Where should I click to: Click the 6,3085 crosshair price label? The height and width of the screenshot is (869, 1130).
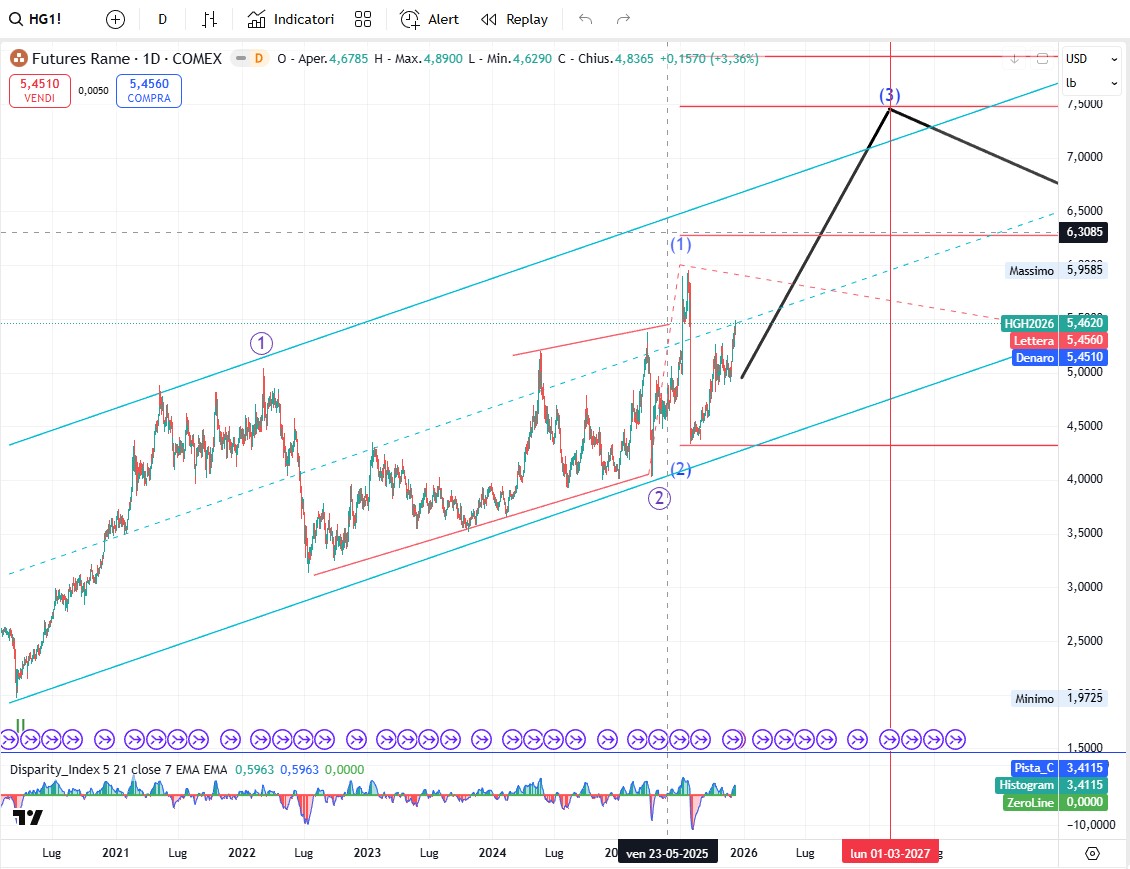(x=1084, y=232)
